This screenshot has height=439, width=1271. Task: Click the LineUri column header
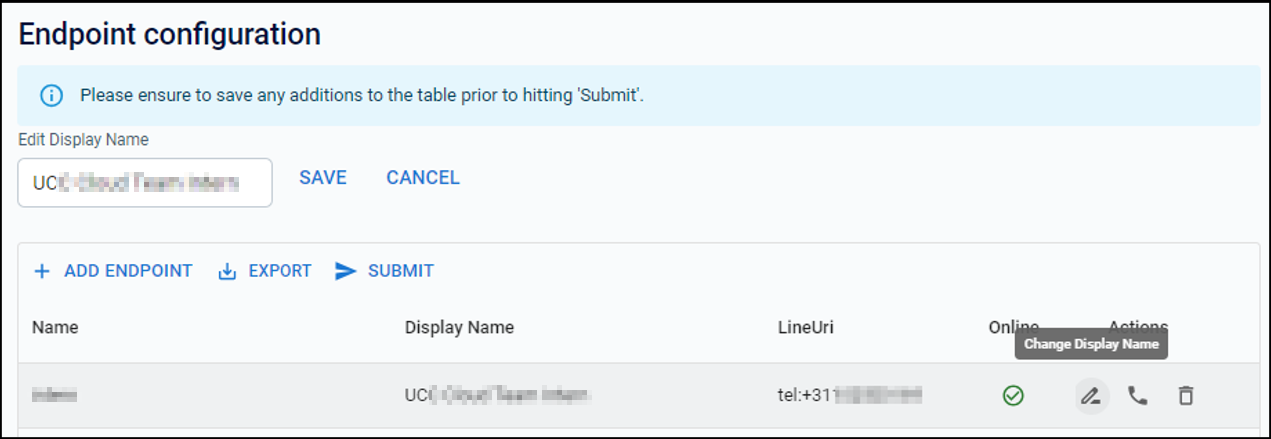point(806,327)
